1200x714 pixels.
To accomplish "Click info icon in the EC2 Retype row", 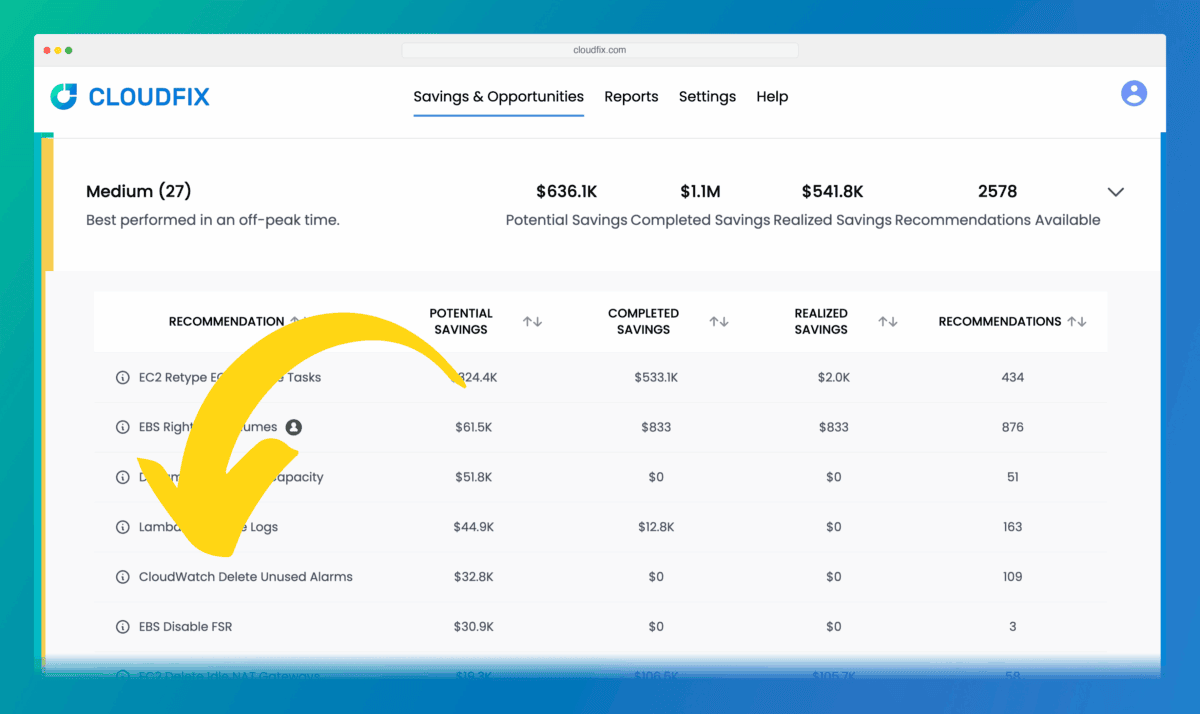I will coord(123,378).
